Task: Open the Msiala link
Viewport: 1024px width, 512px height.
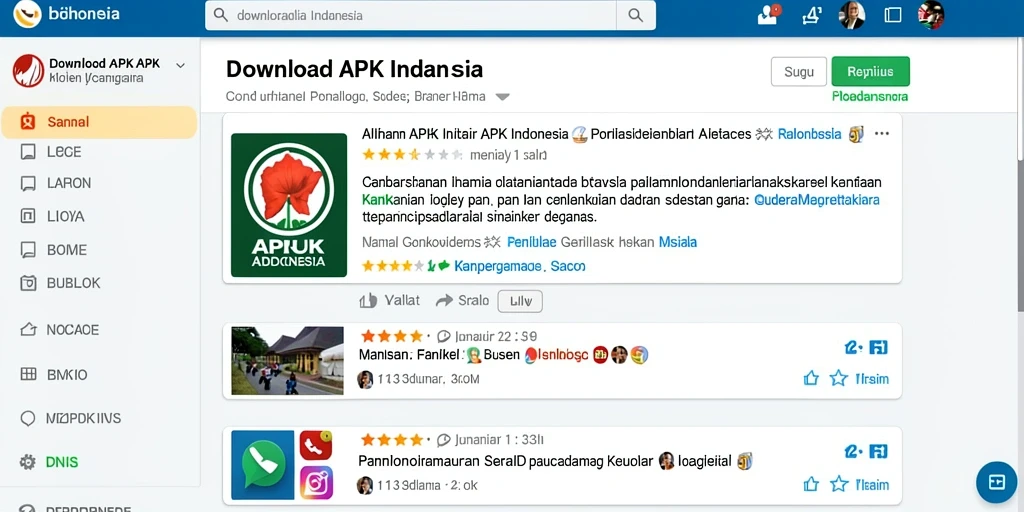Action: 678,242
